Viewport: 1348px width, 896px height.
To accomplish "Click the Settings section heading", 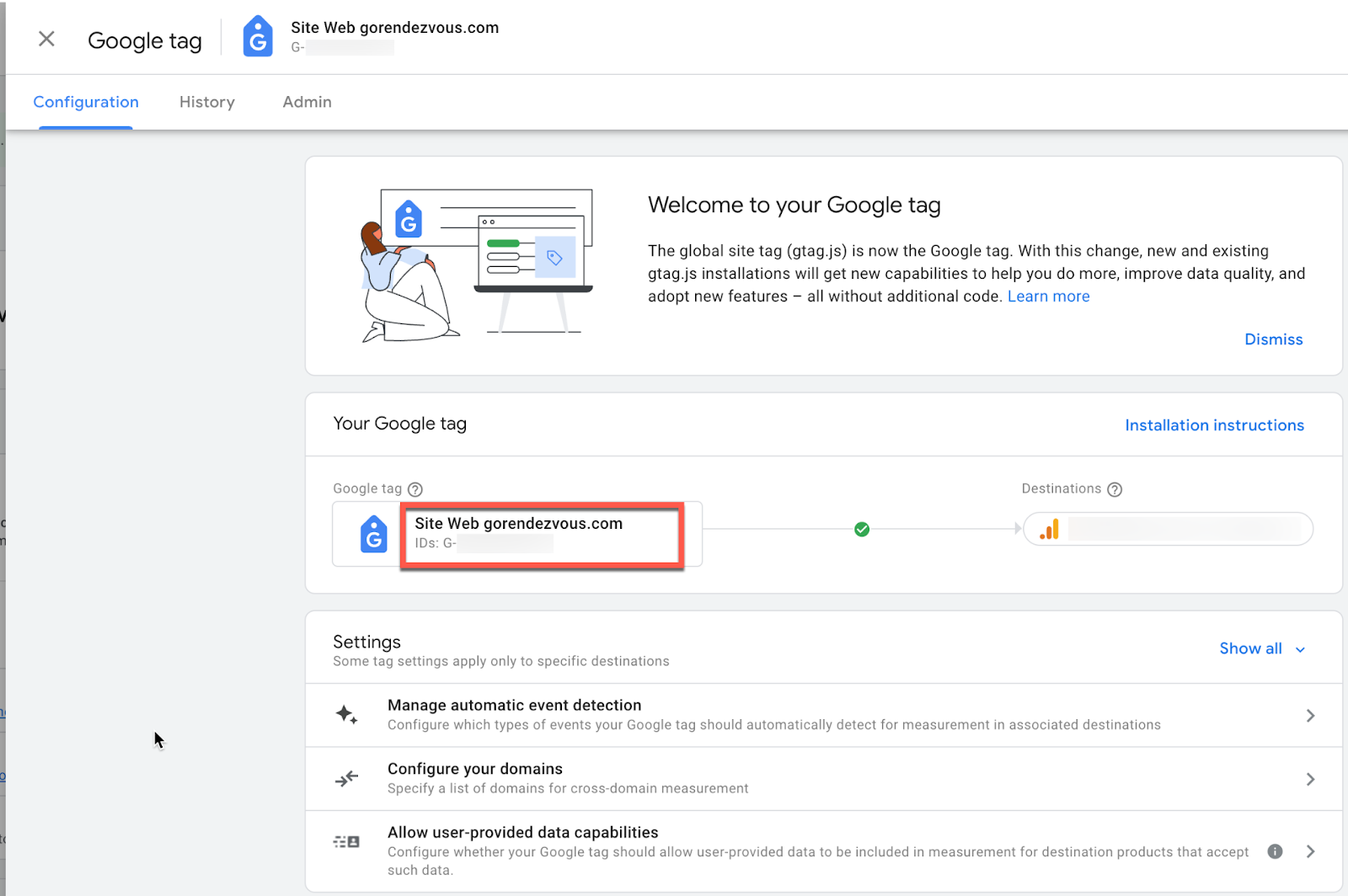I will tap(366, 642).
